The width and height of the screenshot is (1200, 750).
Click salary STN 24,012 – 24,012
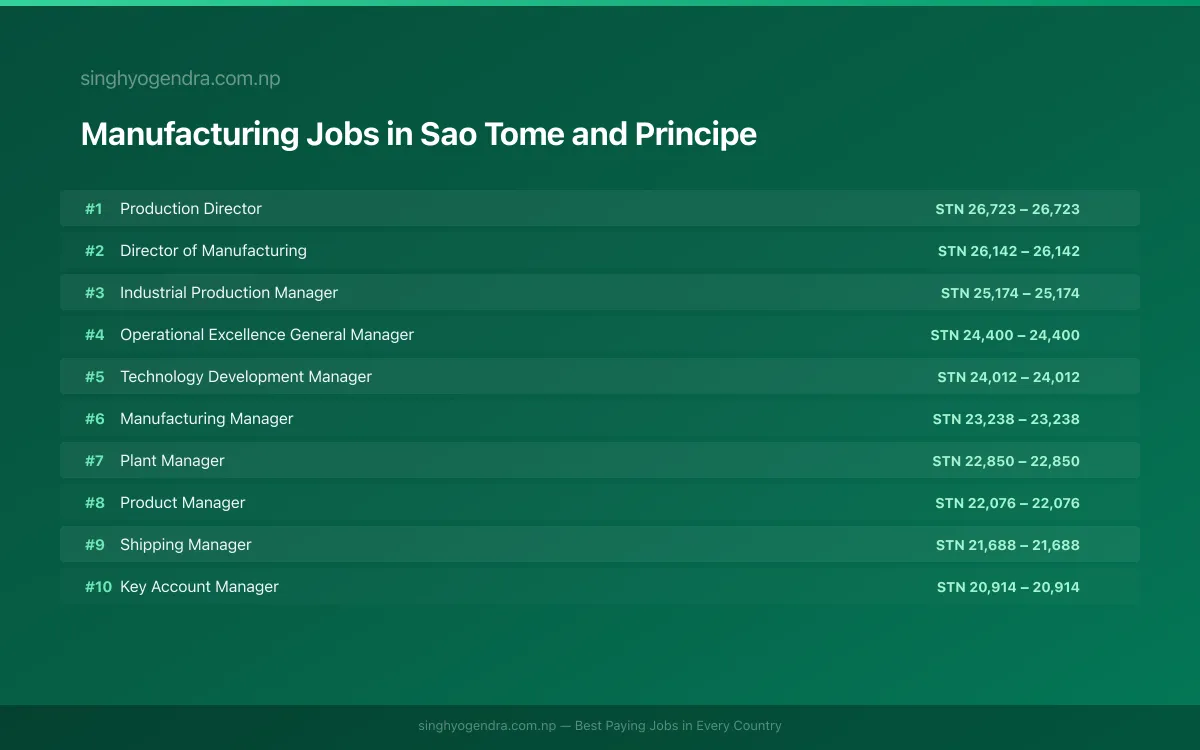coord(1009,377)
